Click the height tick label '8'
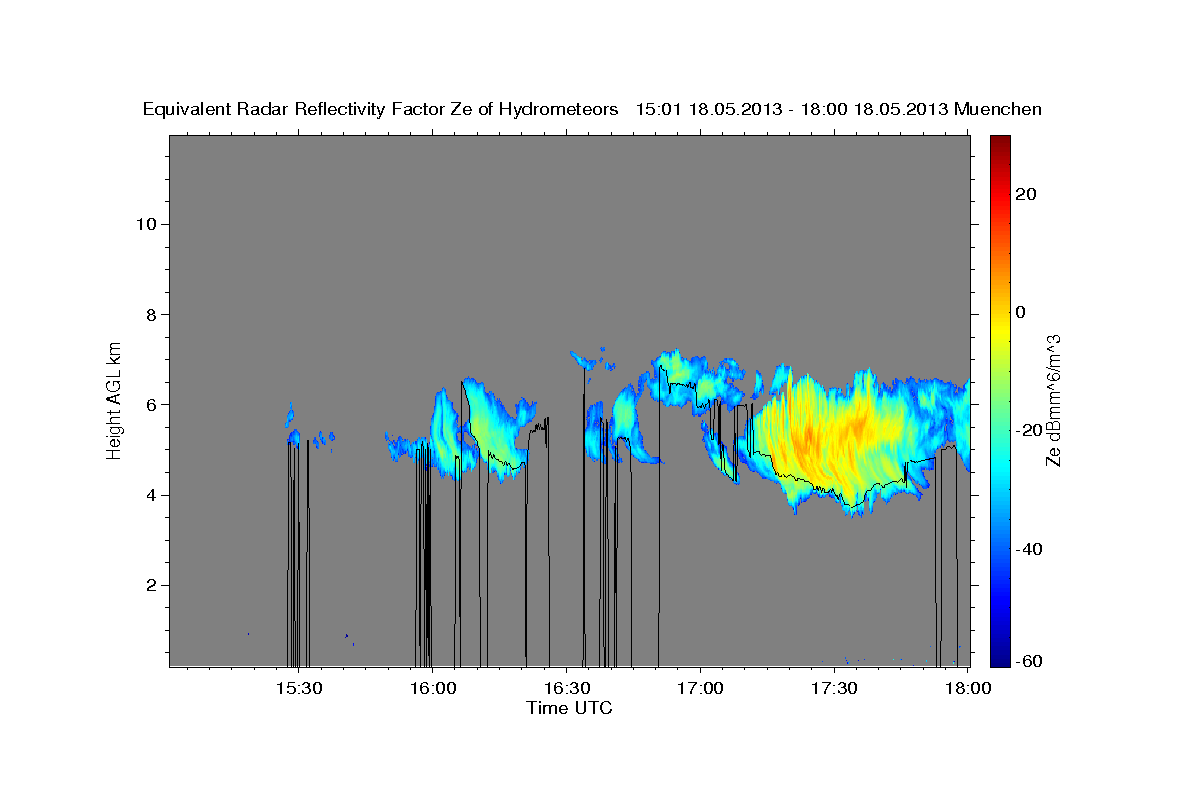Screen dimensions: 1200x800 click(150, 314)
